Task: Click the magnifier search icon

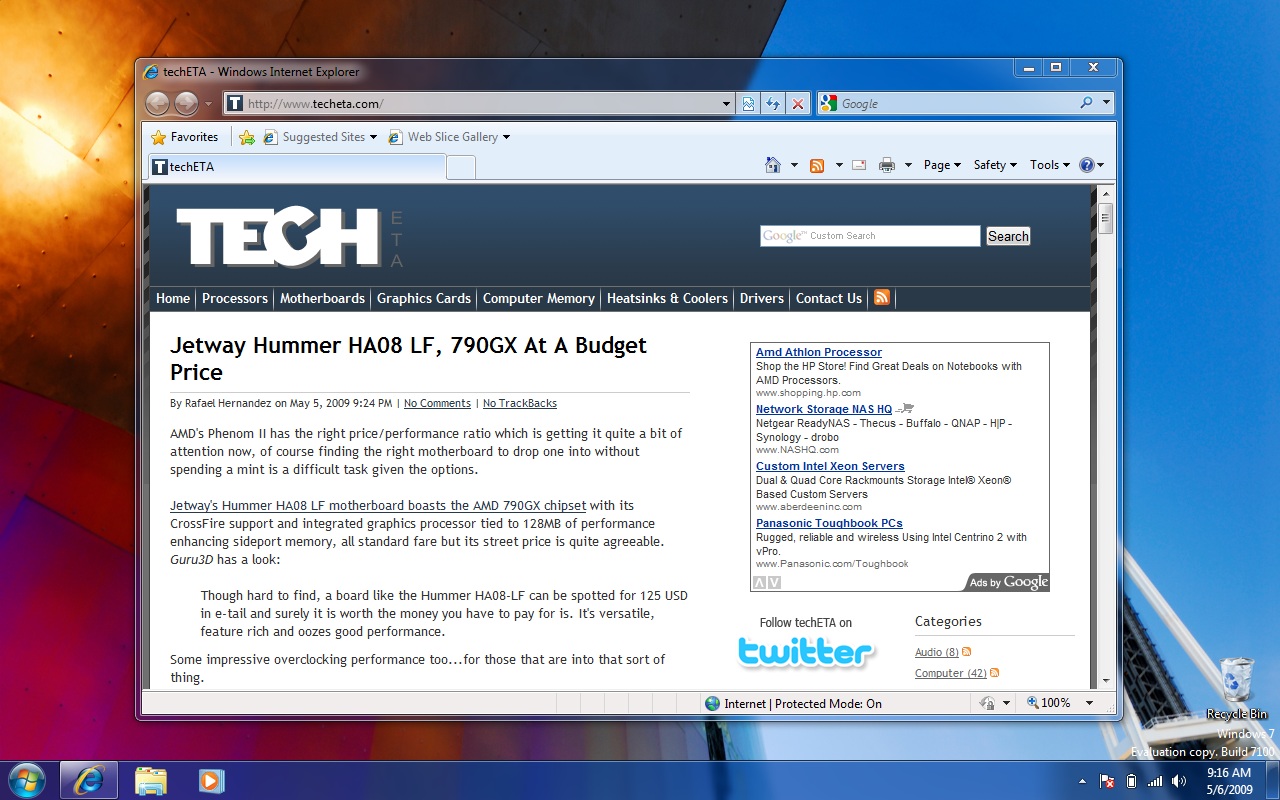Action: coord(1087,103)
